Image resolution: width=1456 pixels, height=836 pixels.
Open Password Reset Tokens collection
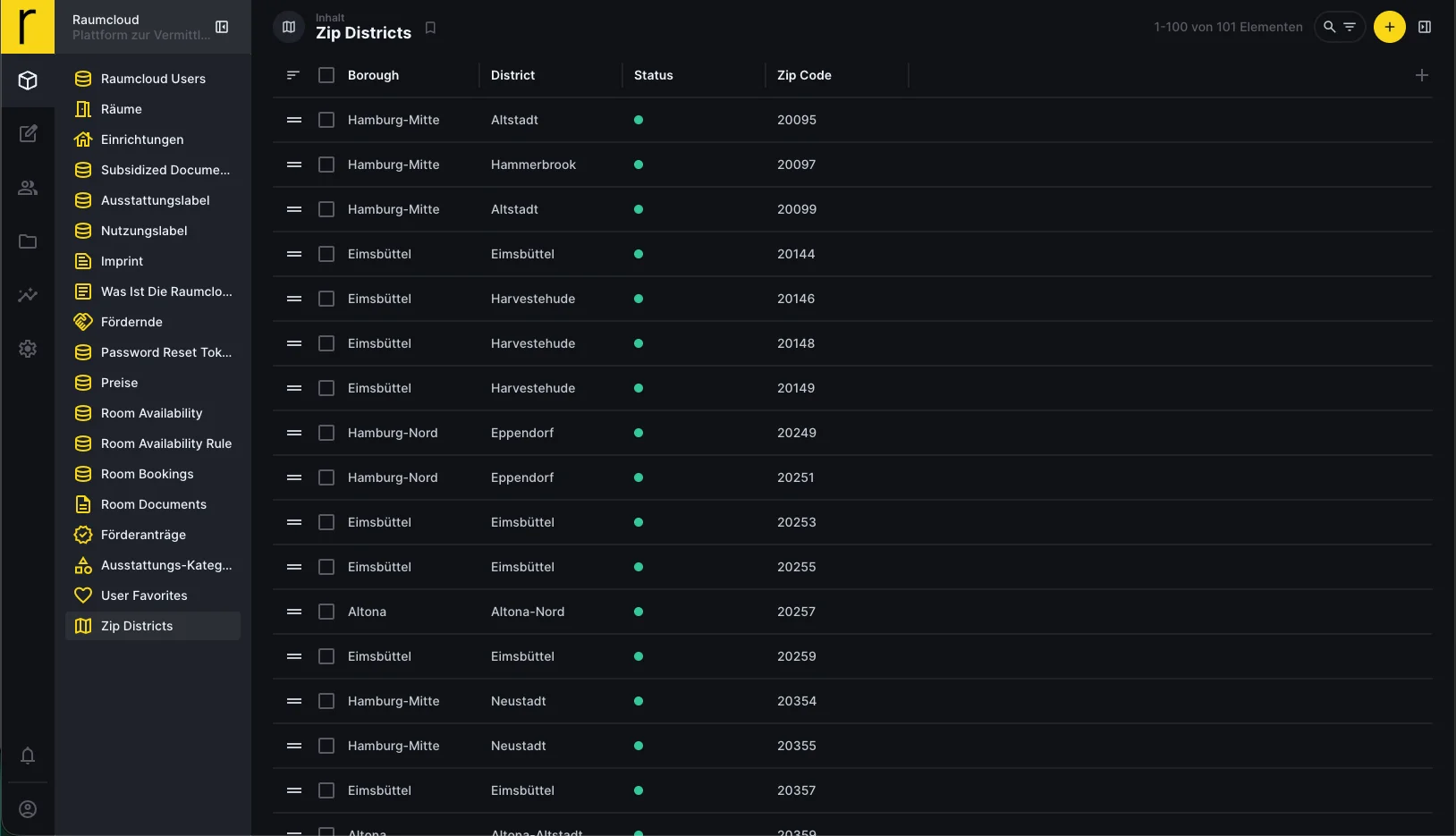tap(153, 352)
